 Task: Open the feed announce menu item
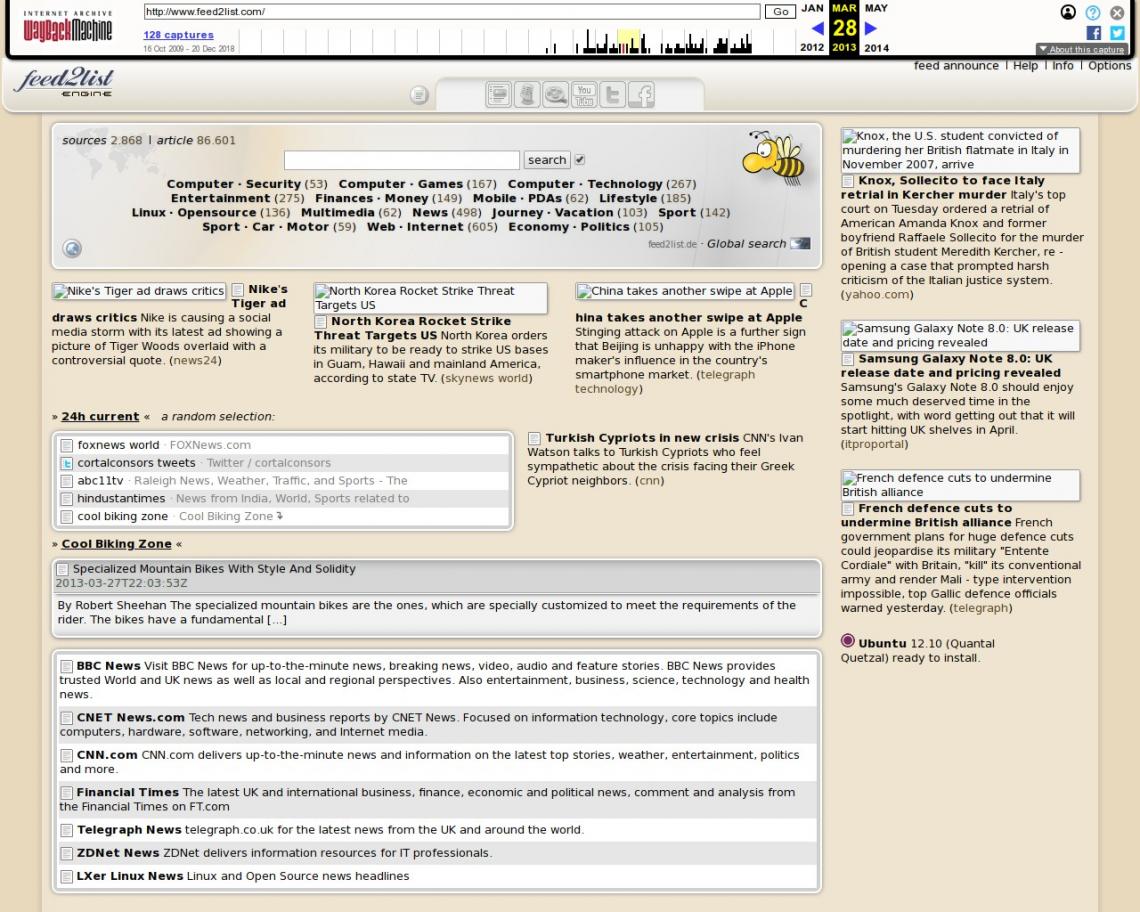956,65
